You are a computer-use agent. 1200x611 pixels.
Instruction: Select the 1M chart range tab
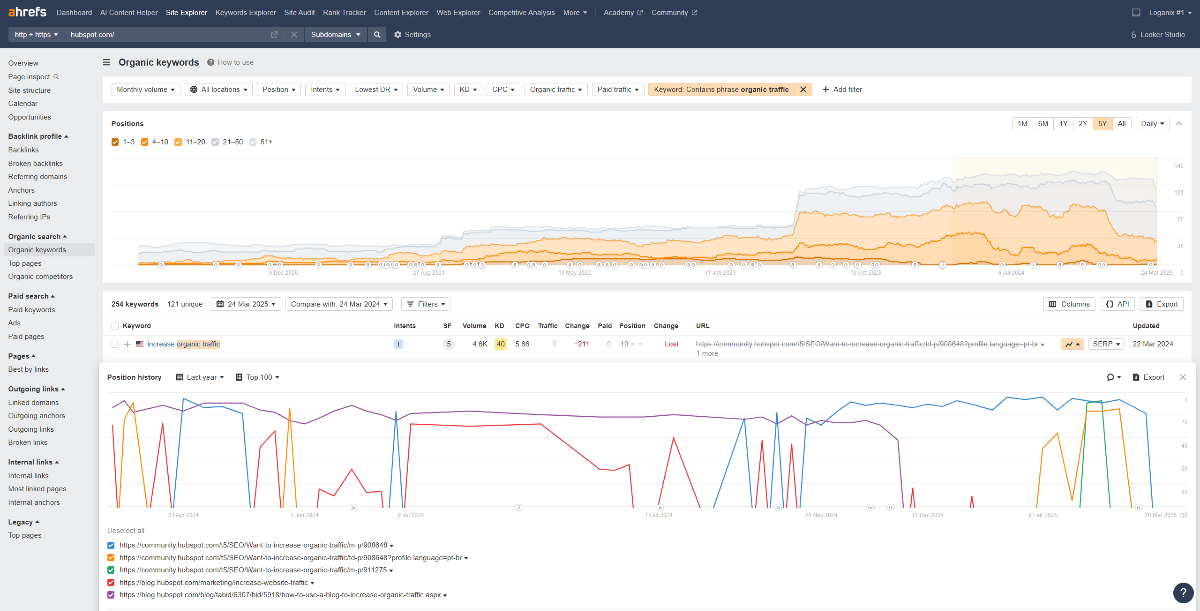click(x=1022, y=123)
